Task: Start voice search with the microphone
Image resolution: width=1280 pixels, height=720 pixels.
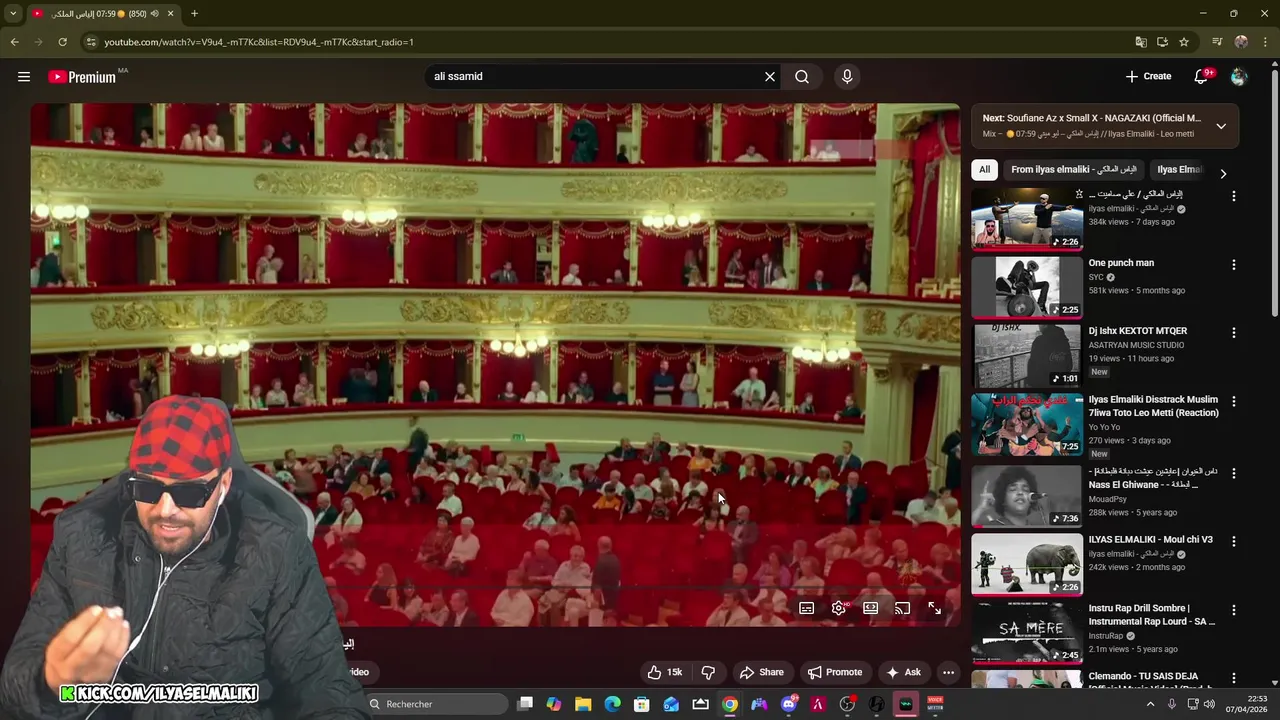Action: [847, 76]
